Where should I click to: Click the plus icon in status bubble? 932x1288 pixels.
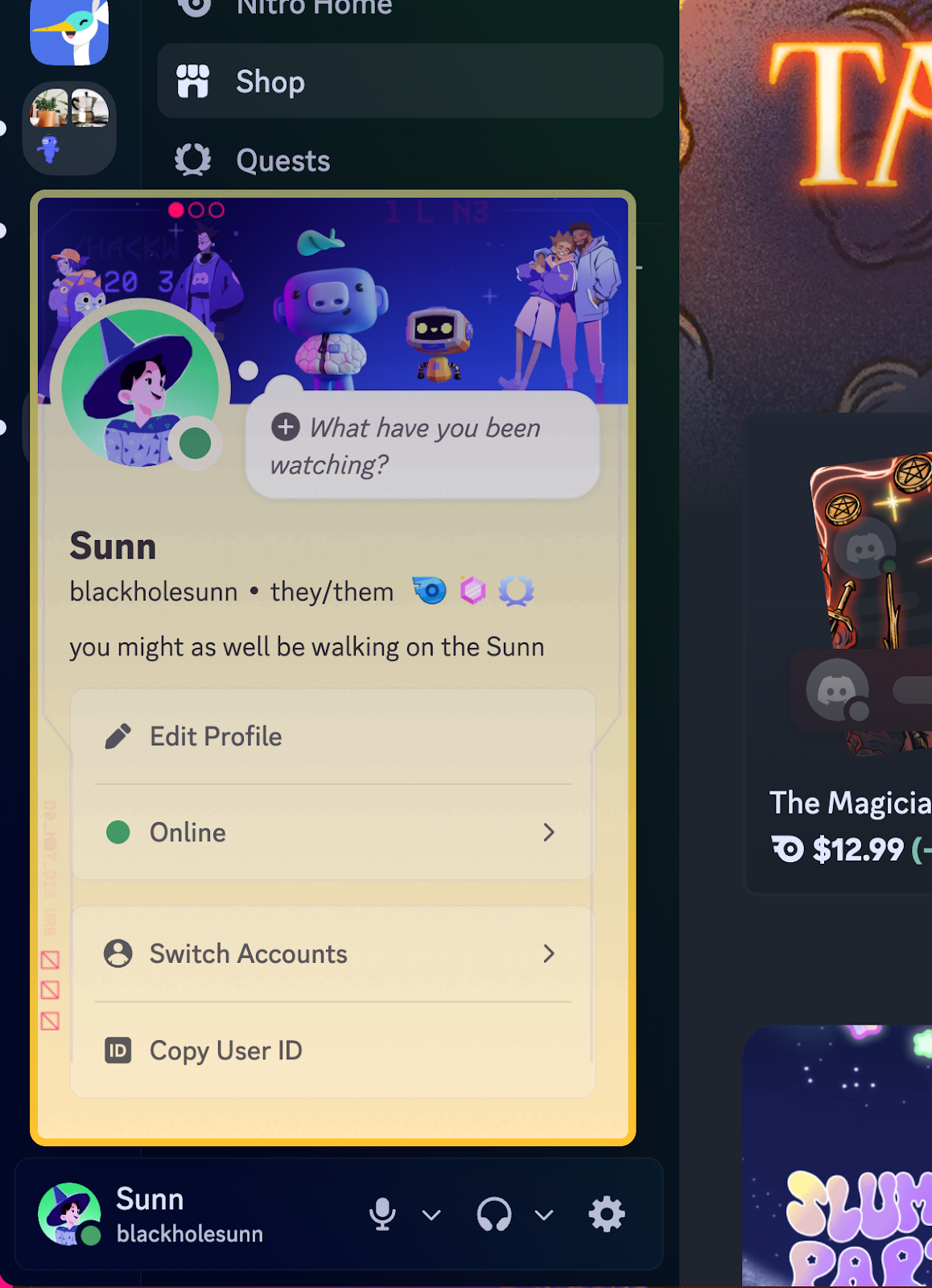tap(286, 427)
